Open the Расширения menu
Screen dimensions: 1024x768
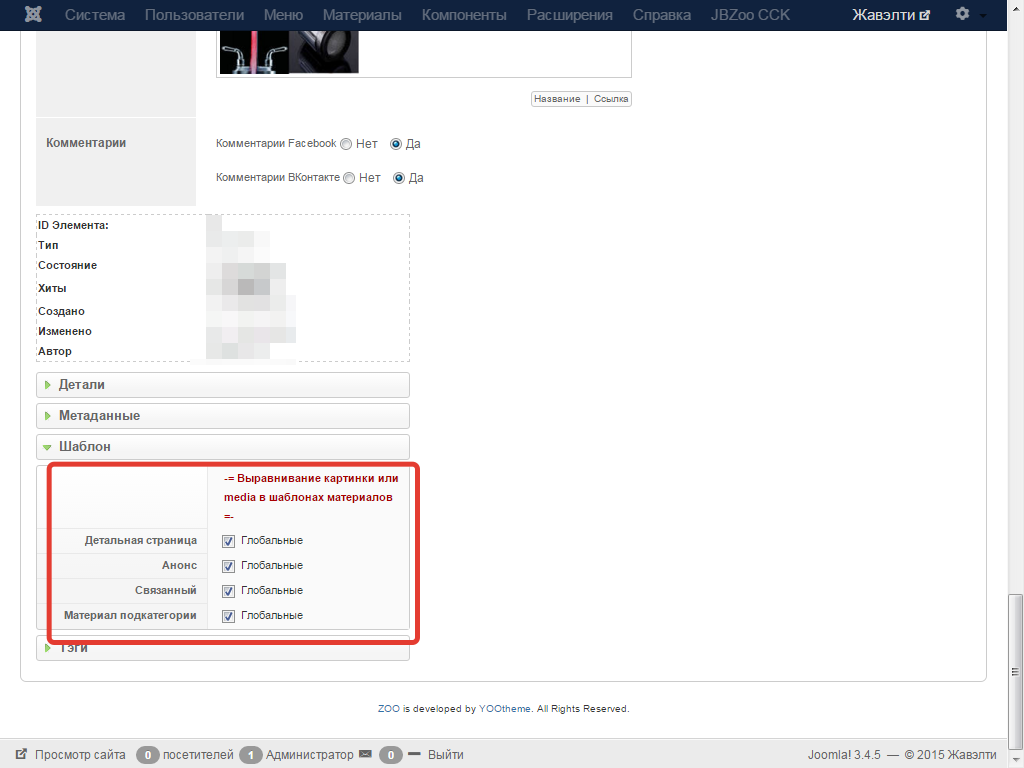click(x=569, y=15)
